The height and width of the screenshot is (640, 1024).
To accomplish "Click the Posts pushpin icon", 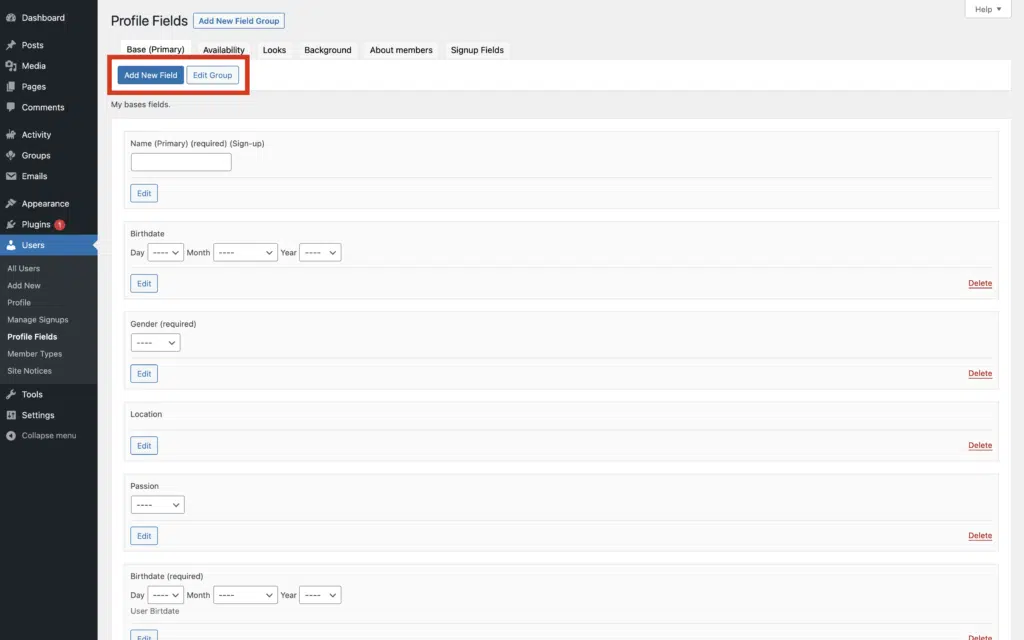I will click(11, 45).
